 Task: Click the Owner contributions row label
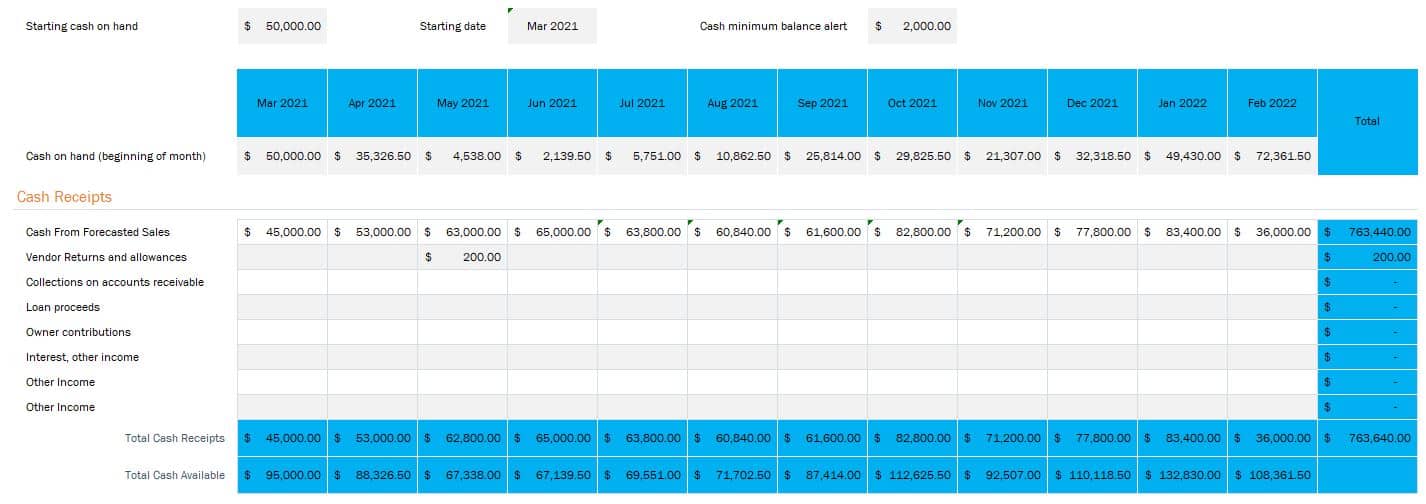78,332
